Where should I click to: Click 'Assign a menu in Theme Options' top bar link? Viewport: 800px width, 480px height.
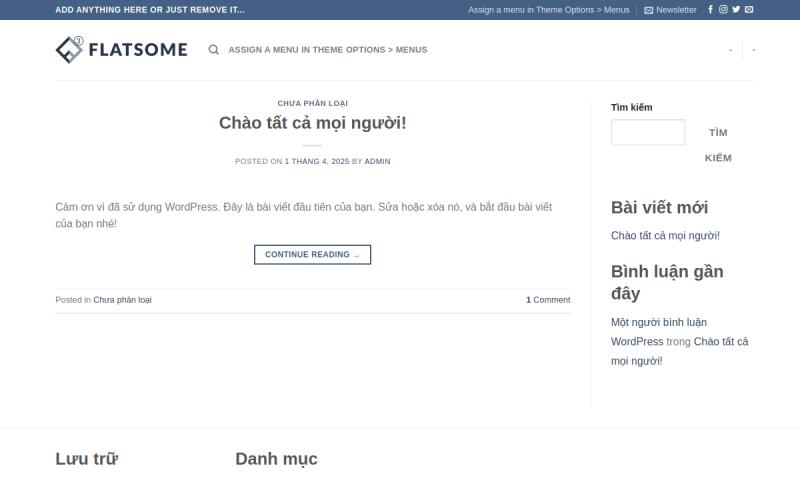point(548,10)
